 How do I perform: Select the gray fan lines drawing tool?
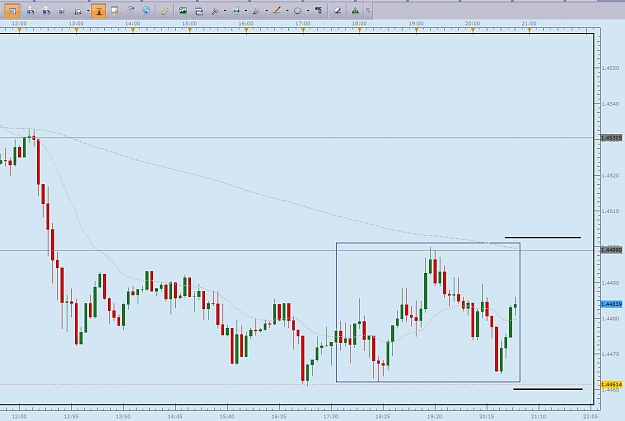pos(256,11)
